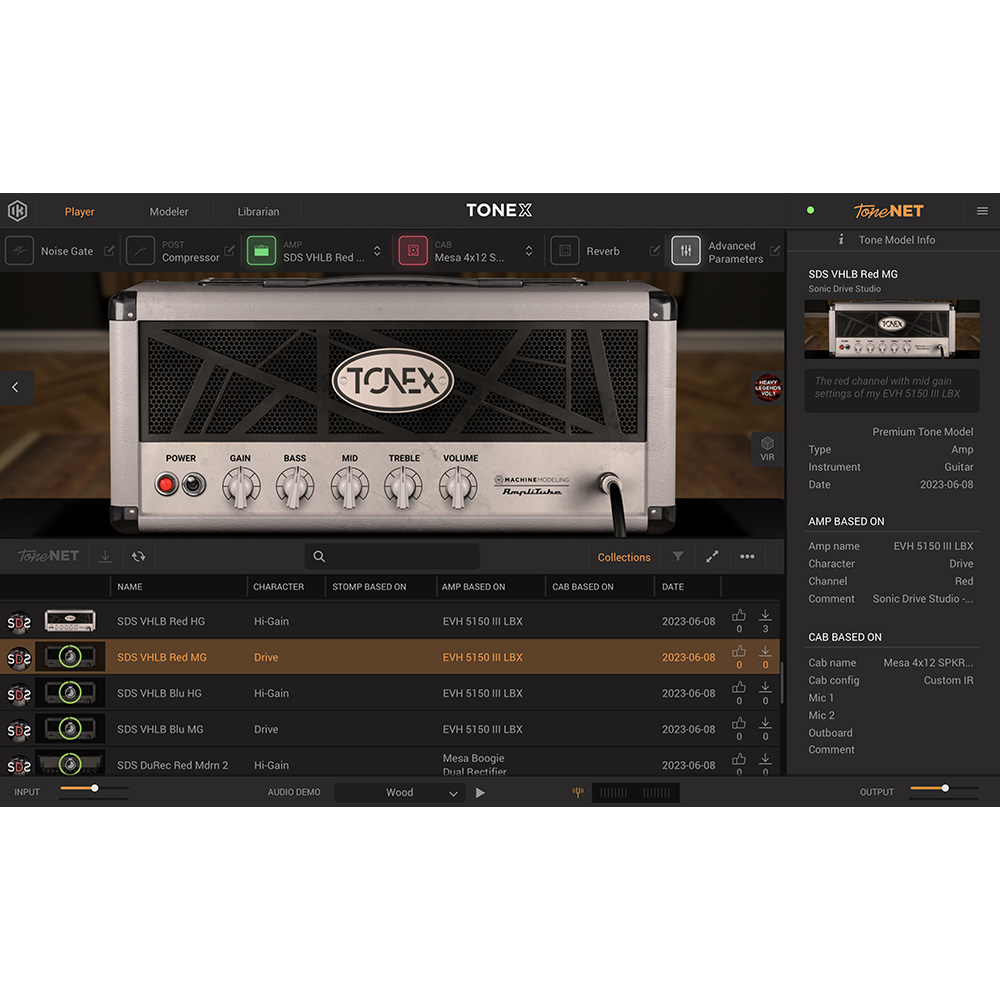This screenshot has height=1000, width=1000.
Task: Download the SDS VHLB Red HG tone
Action: (x=765, y=615)
